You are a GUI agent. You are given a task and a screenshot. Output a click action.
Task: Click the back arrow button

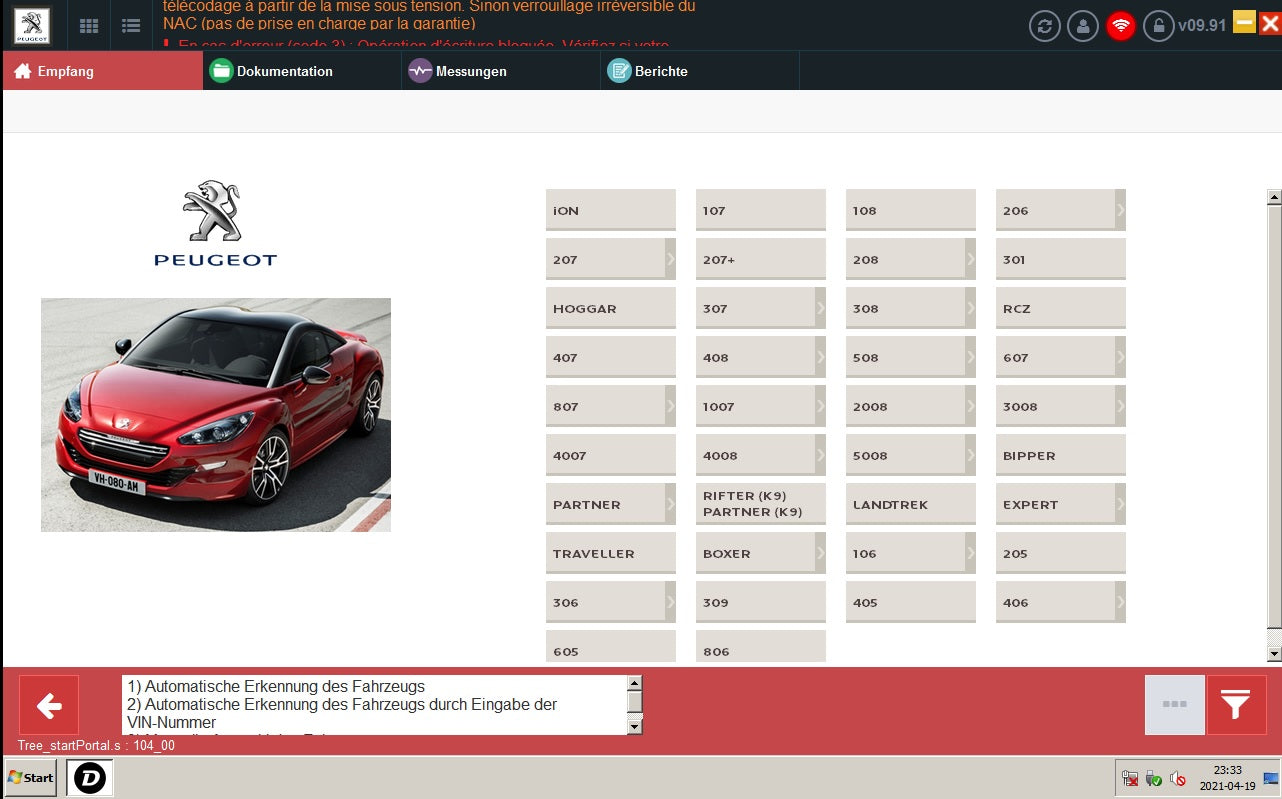(49, 705)
